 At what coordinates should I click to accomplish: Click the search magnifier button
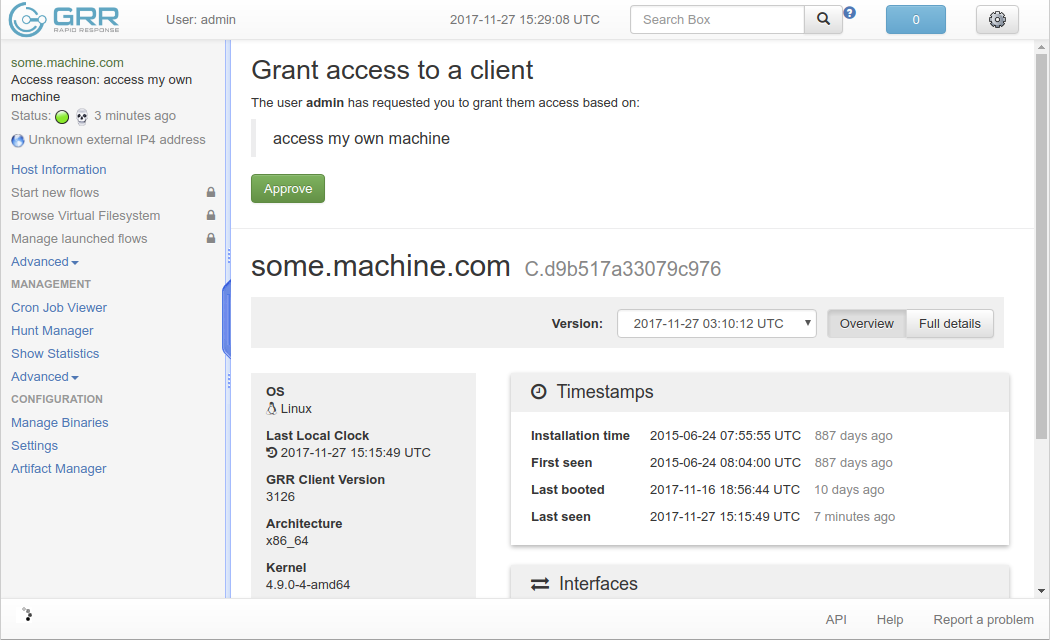click(x=823, y=19)
